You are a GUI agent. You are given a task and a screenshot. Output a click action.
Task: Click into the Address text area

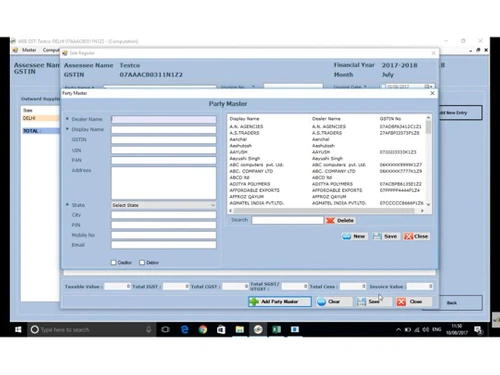(163, 183)
